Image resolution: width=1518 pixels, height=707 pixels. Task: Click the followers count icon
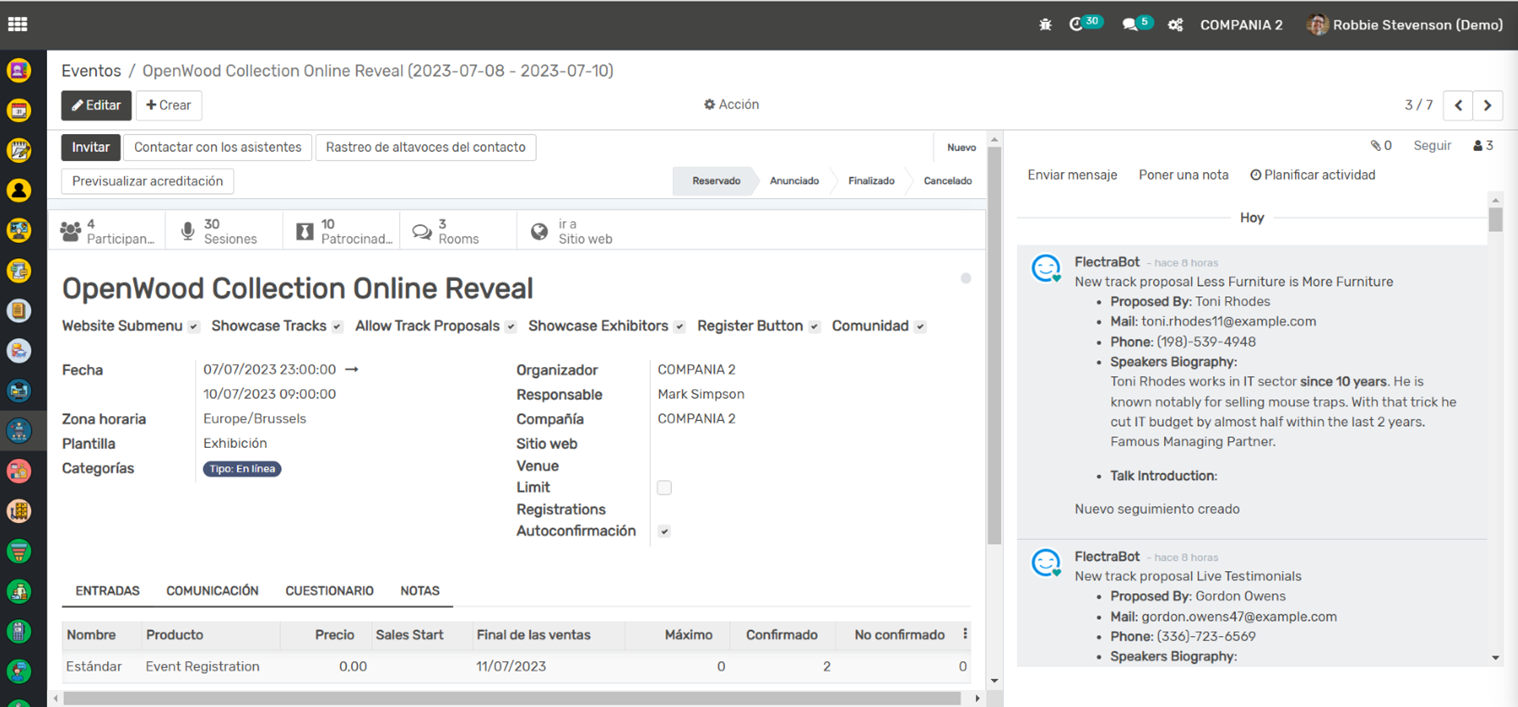(x=1483, y=146)
